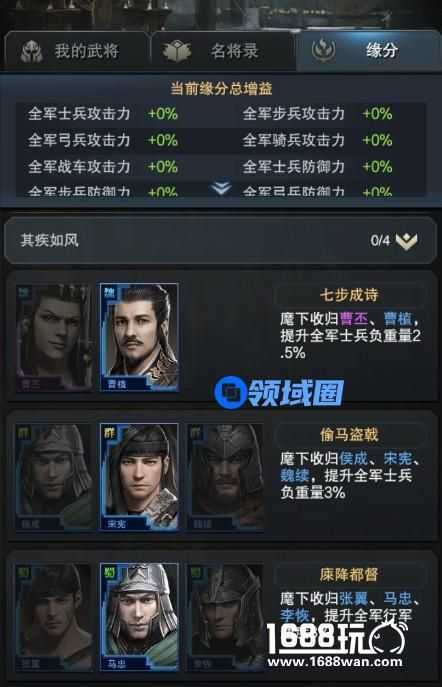Select the 缘分 tab
Screen dimensions: 442x687
point(368,51)
